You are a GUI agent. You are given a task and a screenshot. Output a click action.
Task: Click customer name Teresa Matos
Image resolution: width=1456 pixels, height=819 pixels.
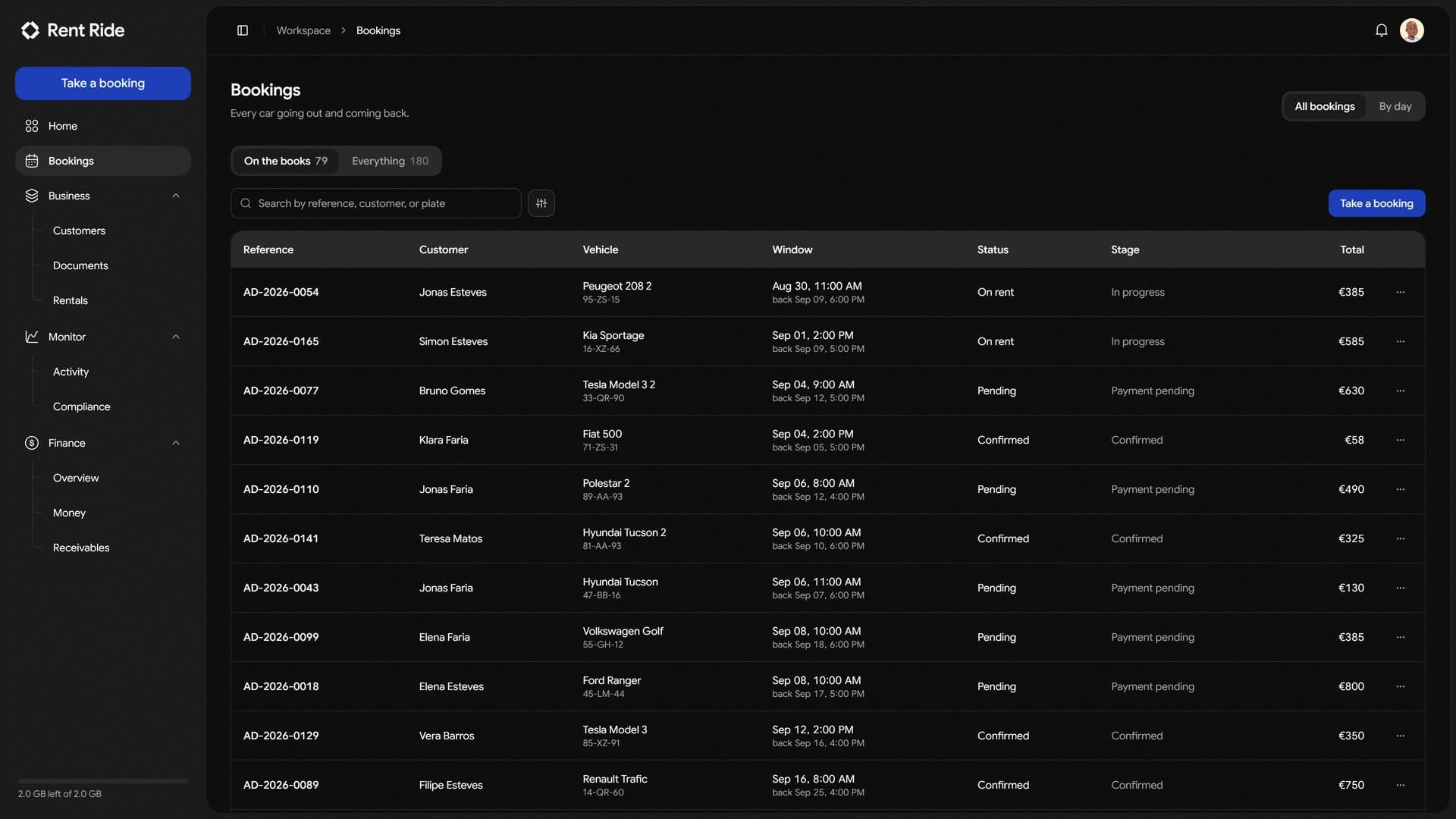tap(450, 538)
